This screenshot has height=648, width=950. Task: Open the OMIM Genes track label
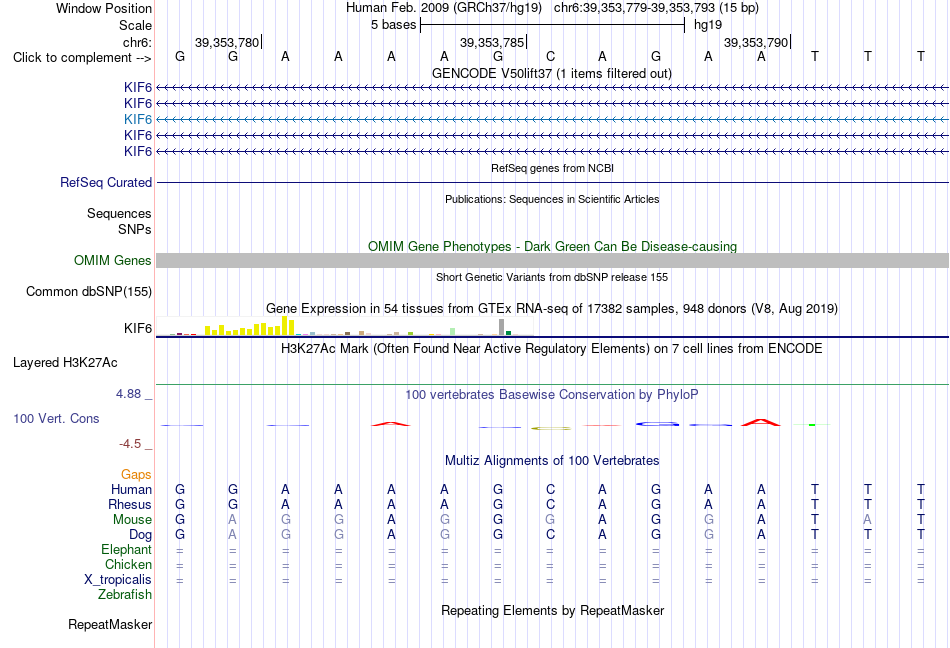click(113, 260)
